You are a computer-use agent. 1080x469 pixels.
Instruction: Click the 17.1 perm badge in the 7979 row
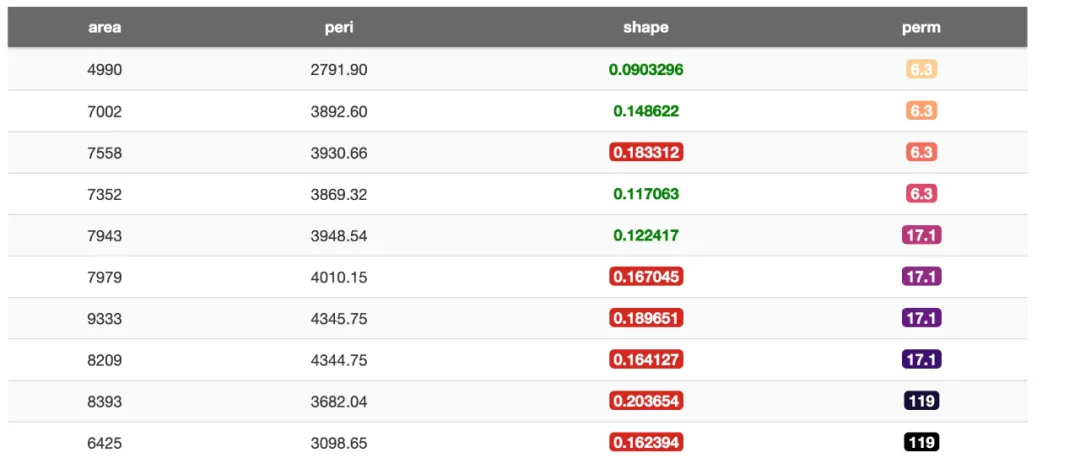[x=922, y=277]
